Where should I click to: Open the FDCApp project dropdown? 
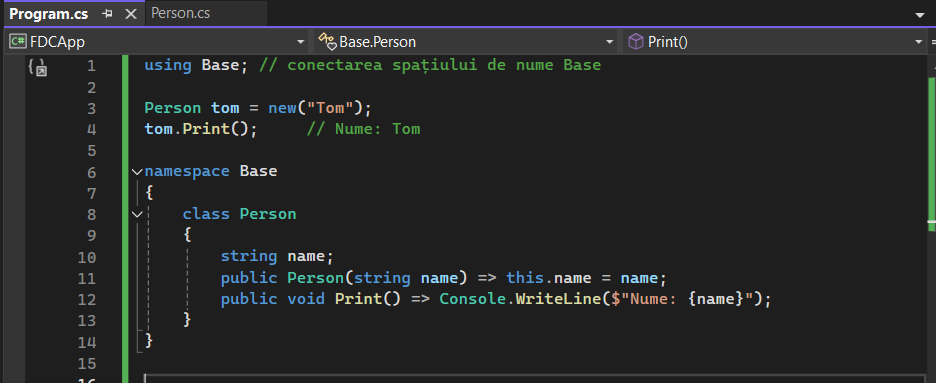pyautogui.click(x=158, y=42)
